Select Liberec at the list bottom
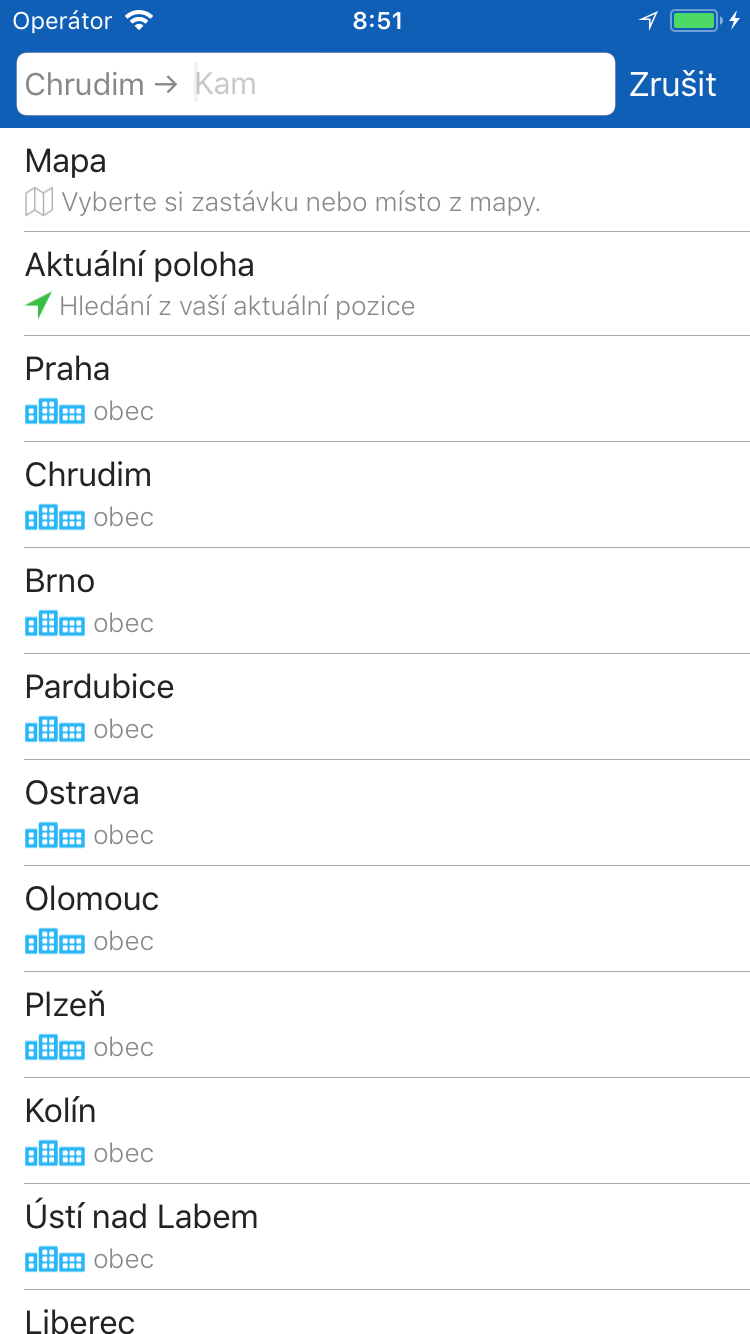This screenshot has width=750, height=1334. click(375, 1320)
